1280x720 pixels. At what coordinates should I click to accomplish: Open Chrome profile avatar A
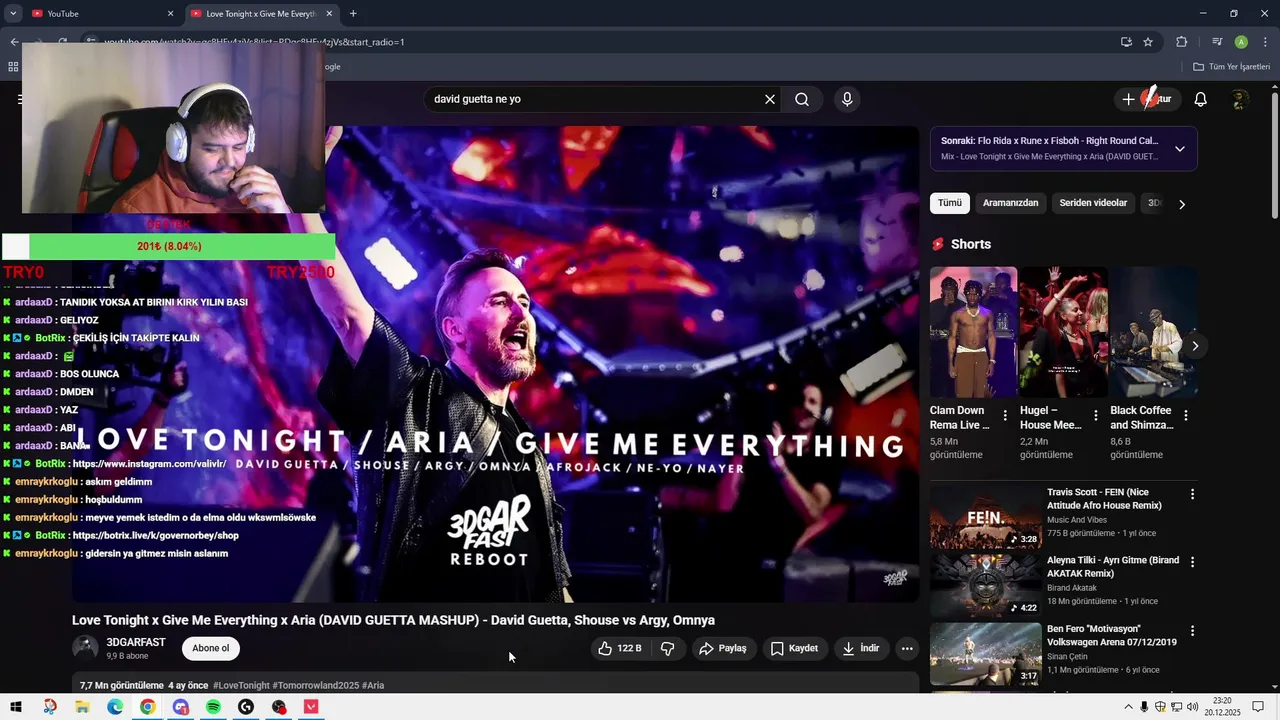1241,42
